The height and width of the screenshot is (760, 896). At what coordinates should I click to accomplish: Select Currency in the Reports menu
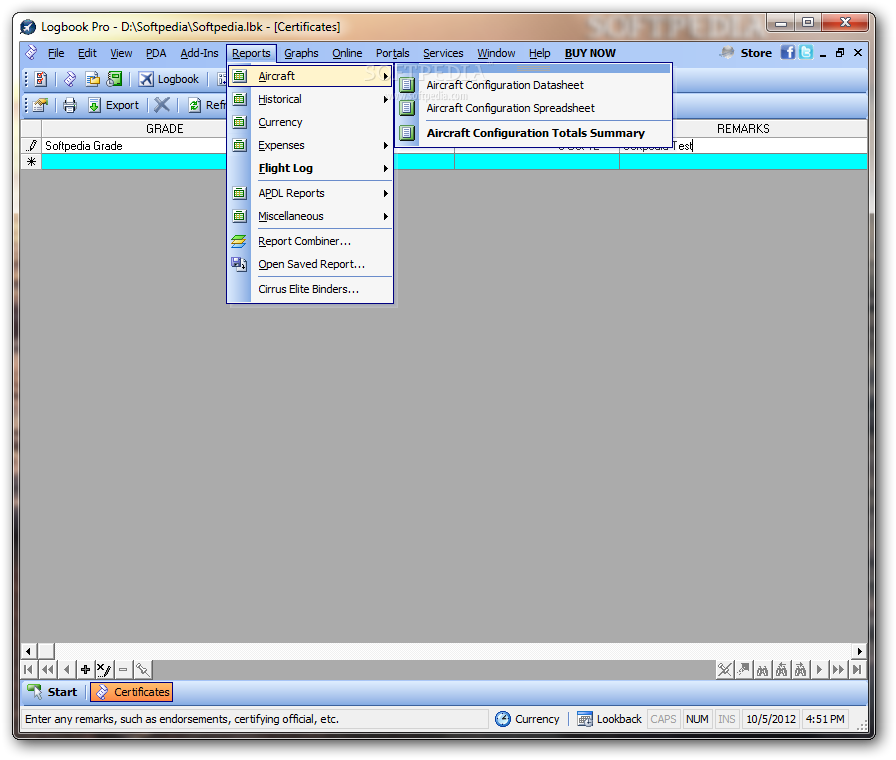coord(310,122)
